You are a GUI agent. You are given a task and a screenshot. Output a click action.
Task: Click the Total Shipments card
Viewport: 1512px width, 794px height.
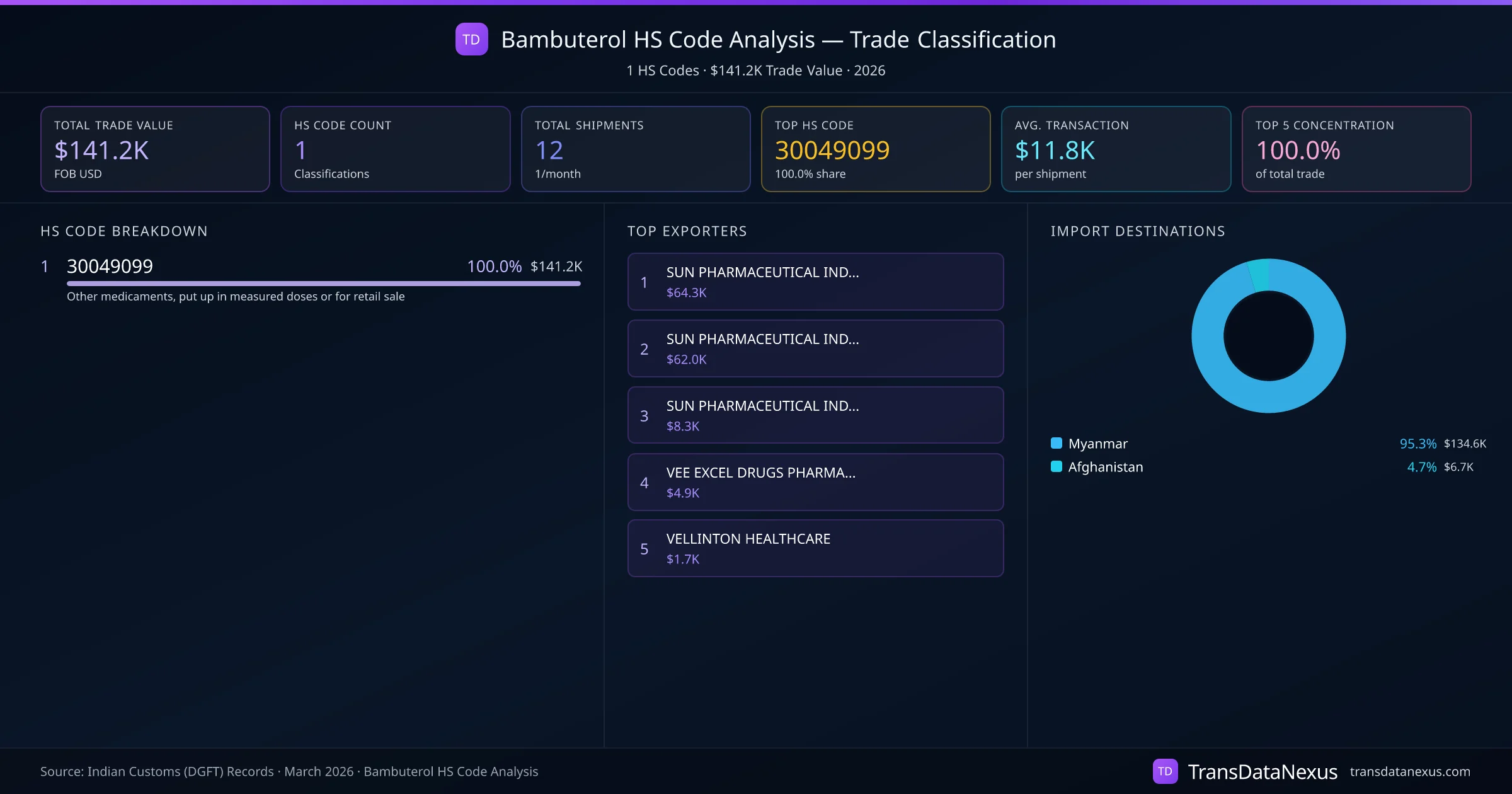[x=635, y=149]
